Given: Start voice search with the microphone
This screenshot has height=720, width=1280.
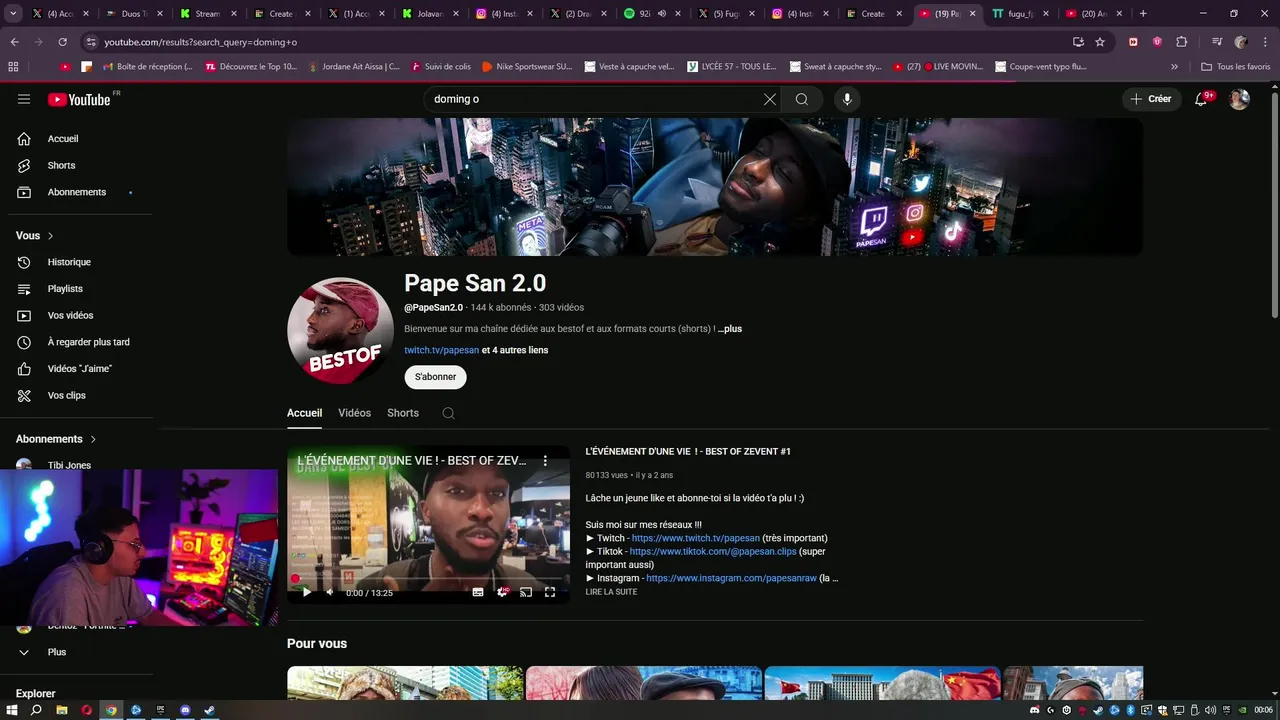Looking at the screenshot, I should click(847, 99).
